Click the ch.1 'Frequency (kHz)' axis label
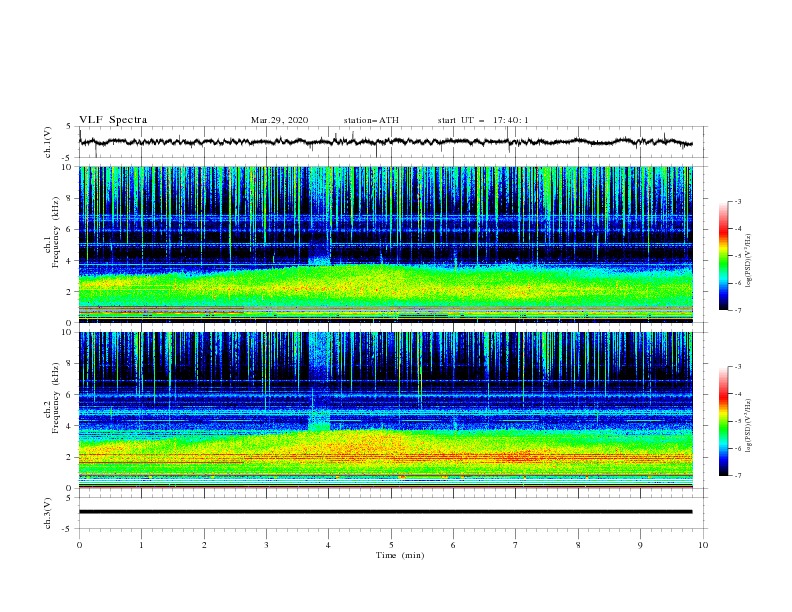Screen dimensions: 792x612 point(56,233)
